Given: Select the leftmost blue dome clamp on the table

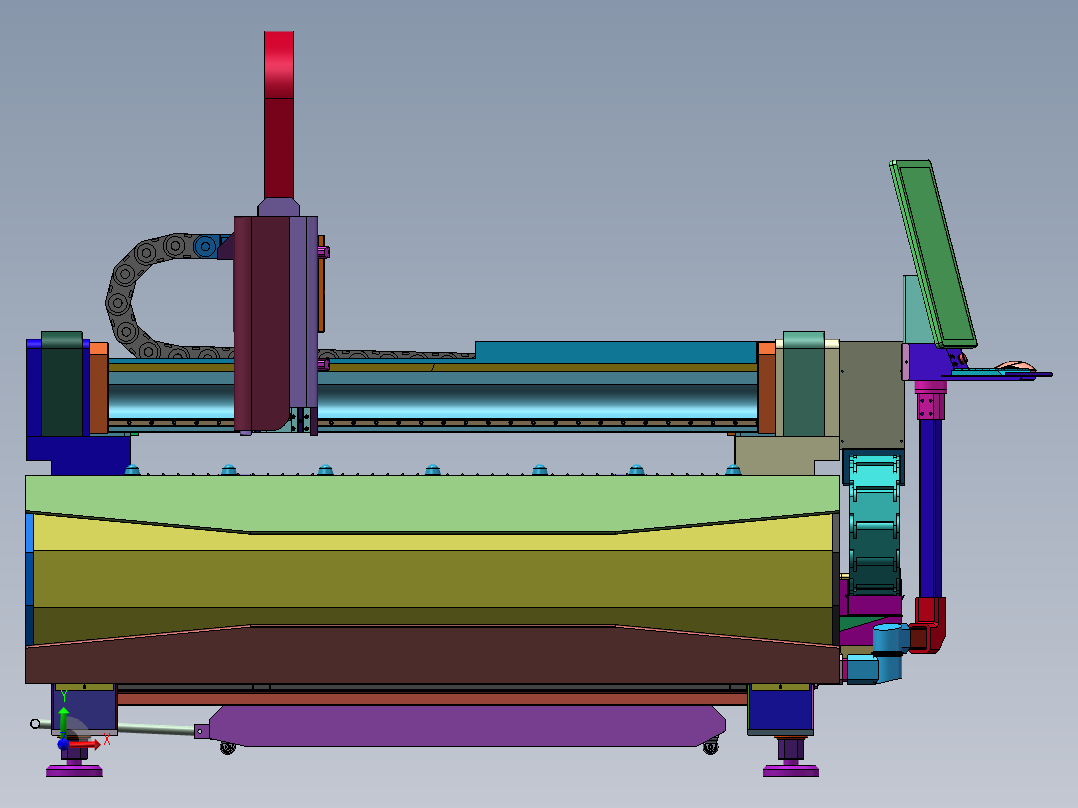Looking at the screenshot, I should pyautogui.click(x=132, y=470).
